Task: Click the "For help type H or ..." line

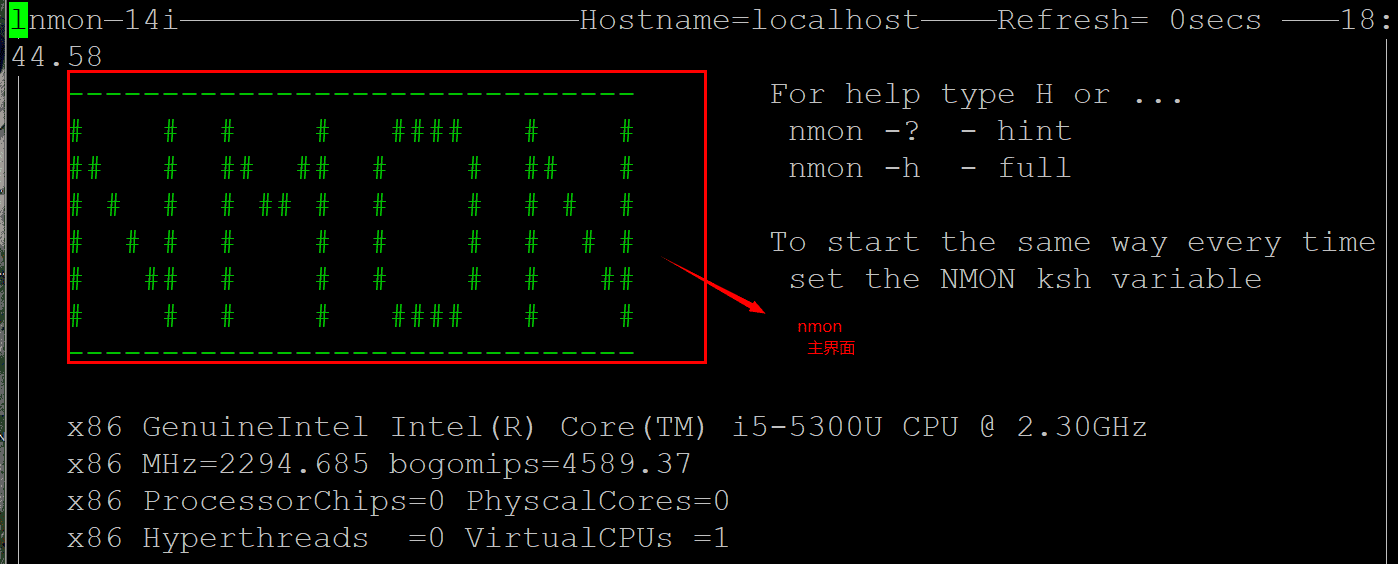Action: [976, 95]
